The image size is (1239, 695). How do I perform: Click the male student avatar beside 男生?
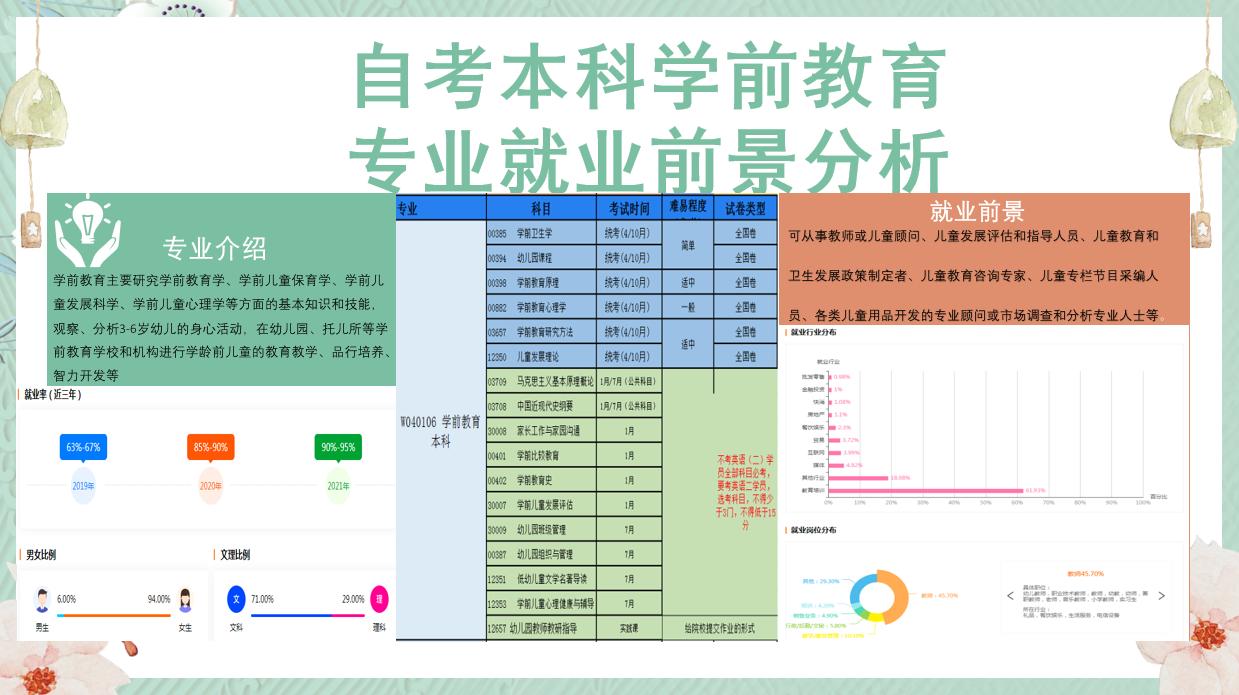[40, 598]
